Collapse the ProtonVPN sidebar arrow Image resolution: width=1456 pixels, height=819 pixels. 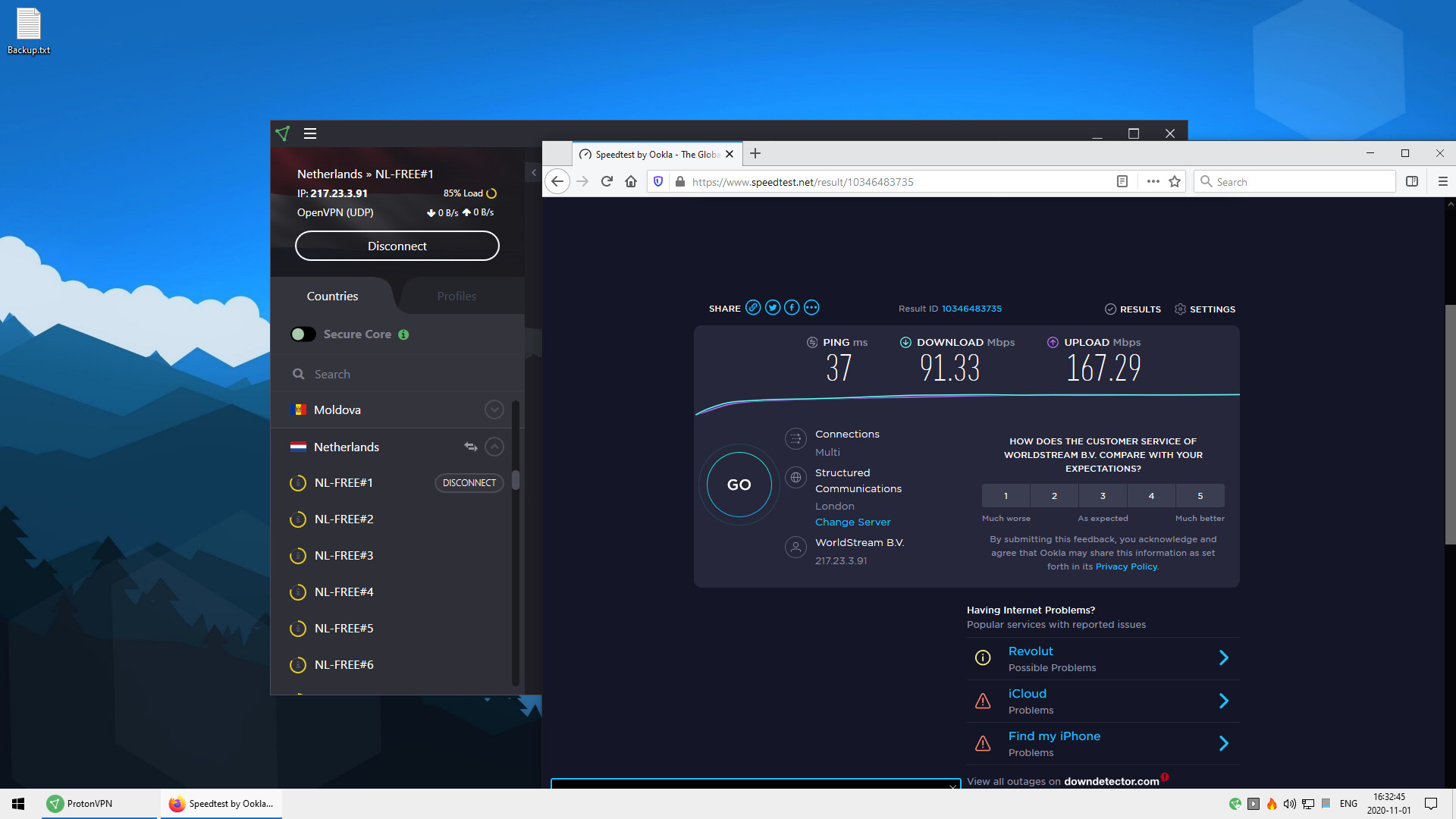point(534,173)
